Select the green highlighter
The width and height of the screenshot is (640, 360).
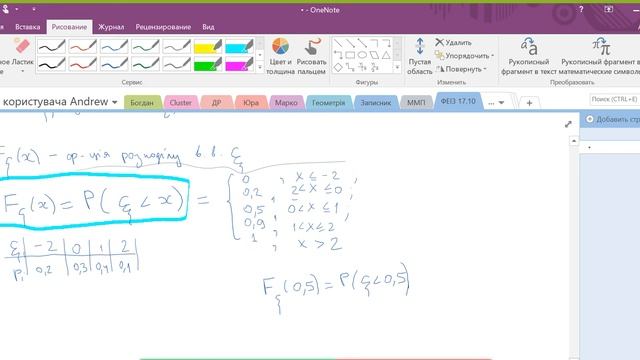tap(208, 64)
